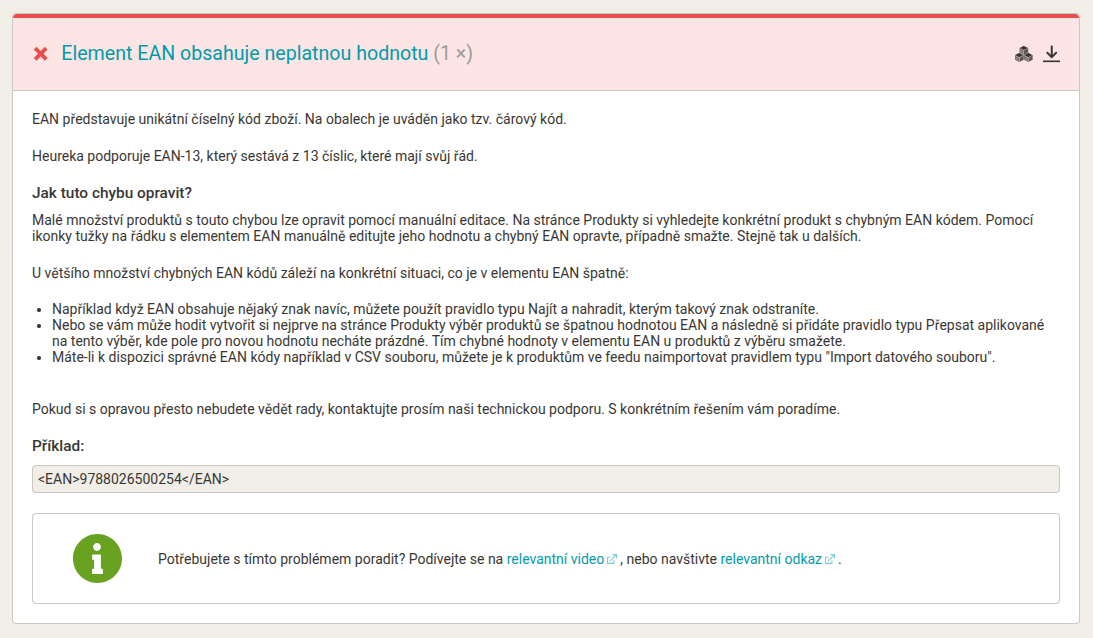1093x638 pixels.
Task: Click the "Jak tuto chybu opravit?" heading
Action: pyautogui.click(x=112, y=193)
